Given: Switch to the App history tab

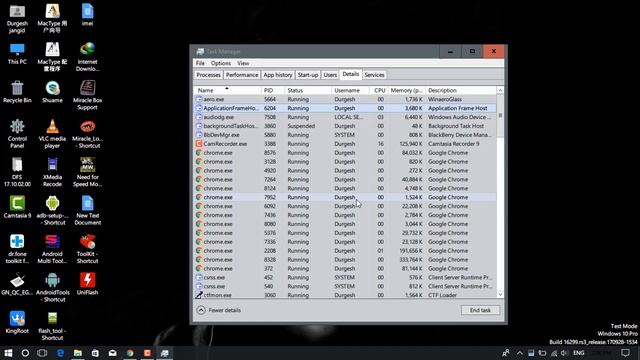Looking at the screenshot, I should pos(278,75).
